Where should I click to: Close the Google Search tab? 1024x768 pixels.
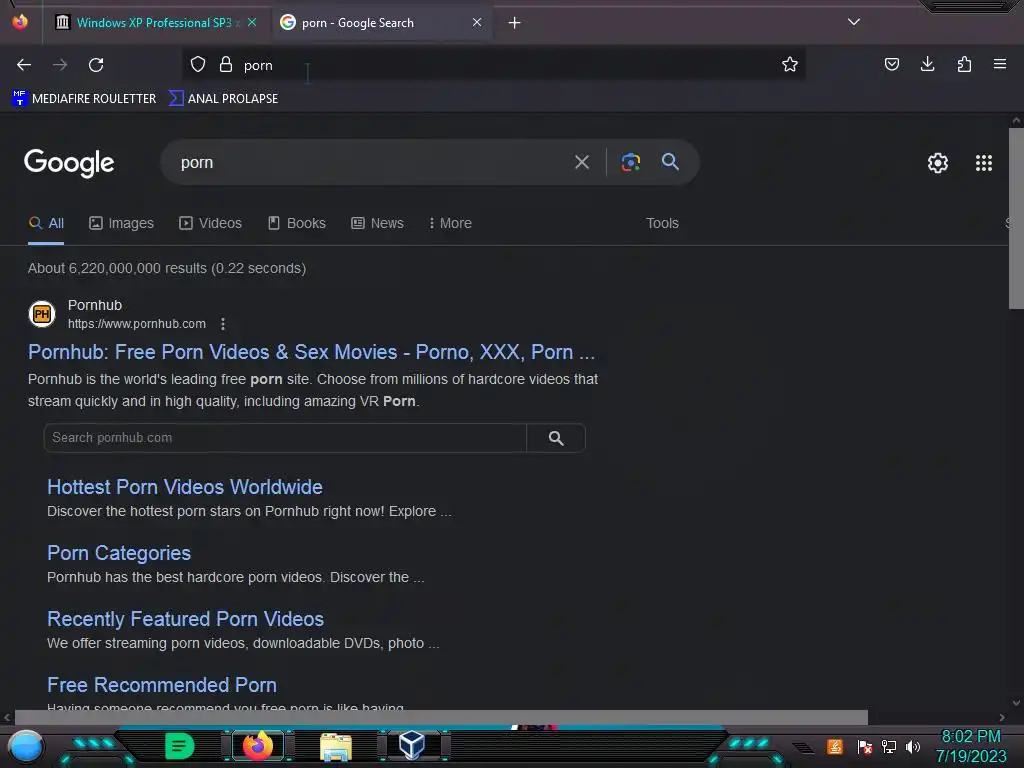coord(477,22)
